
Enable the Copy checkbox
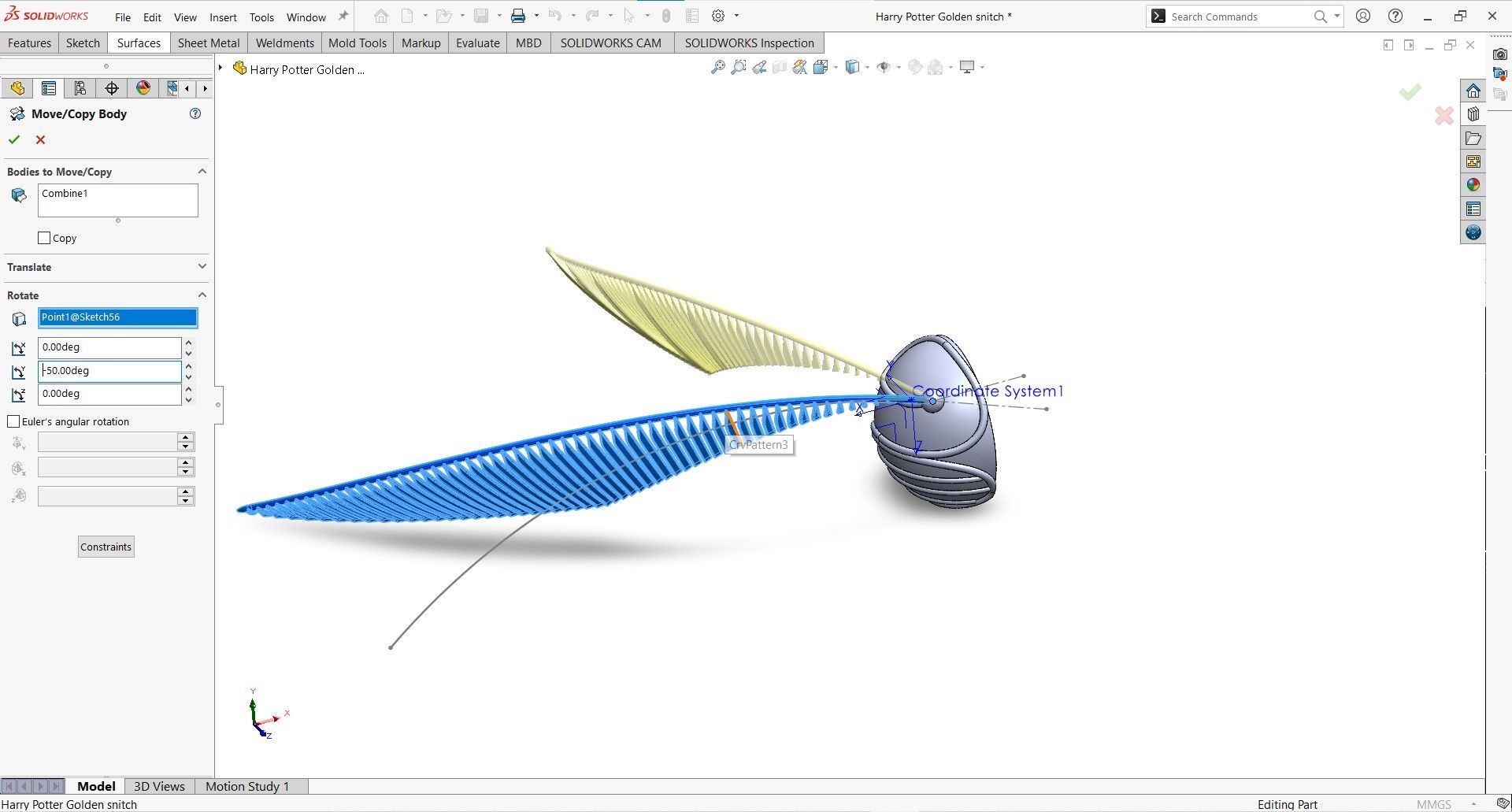click(x=45, y=238)
